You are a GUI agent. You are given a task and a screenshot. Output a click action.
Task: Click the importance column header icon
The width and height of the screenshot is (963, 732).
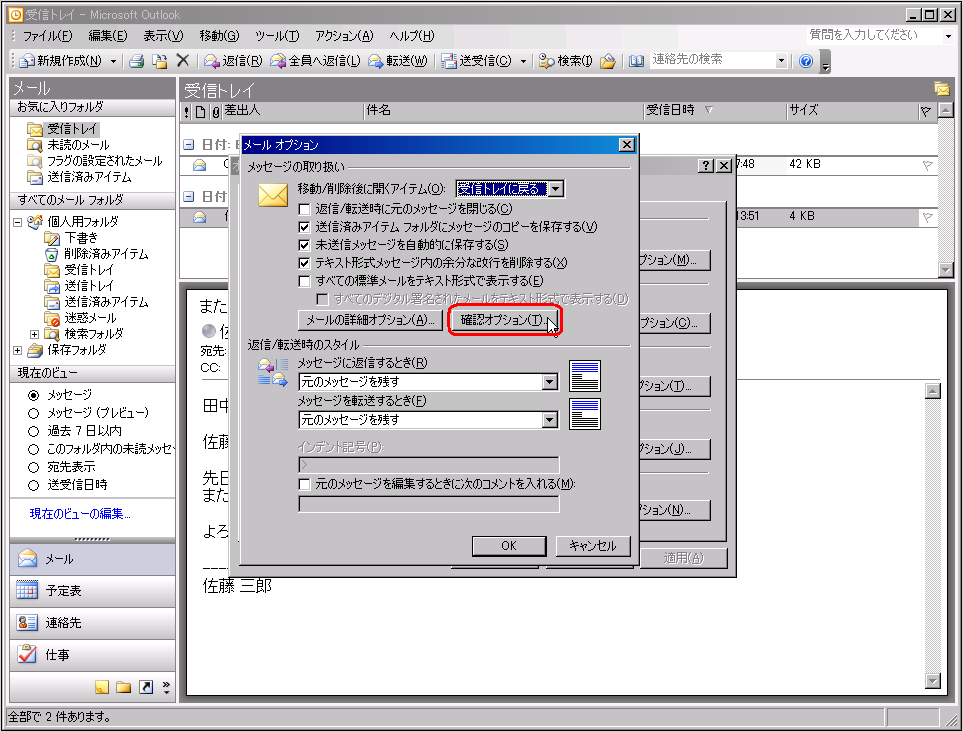(187, 112)
